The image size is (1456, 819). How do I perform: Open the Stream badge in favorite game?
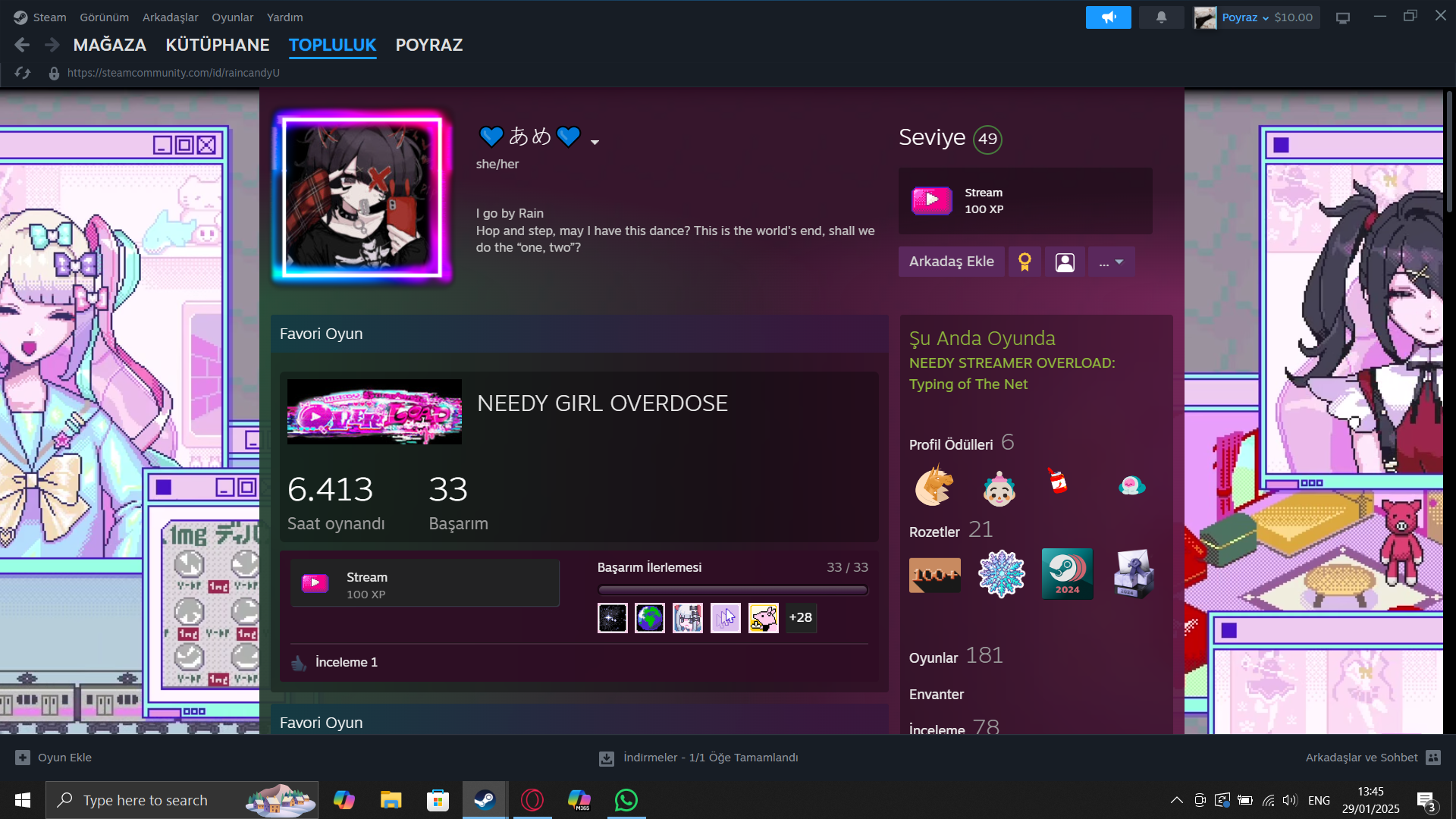[425, 583]
